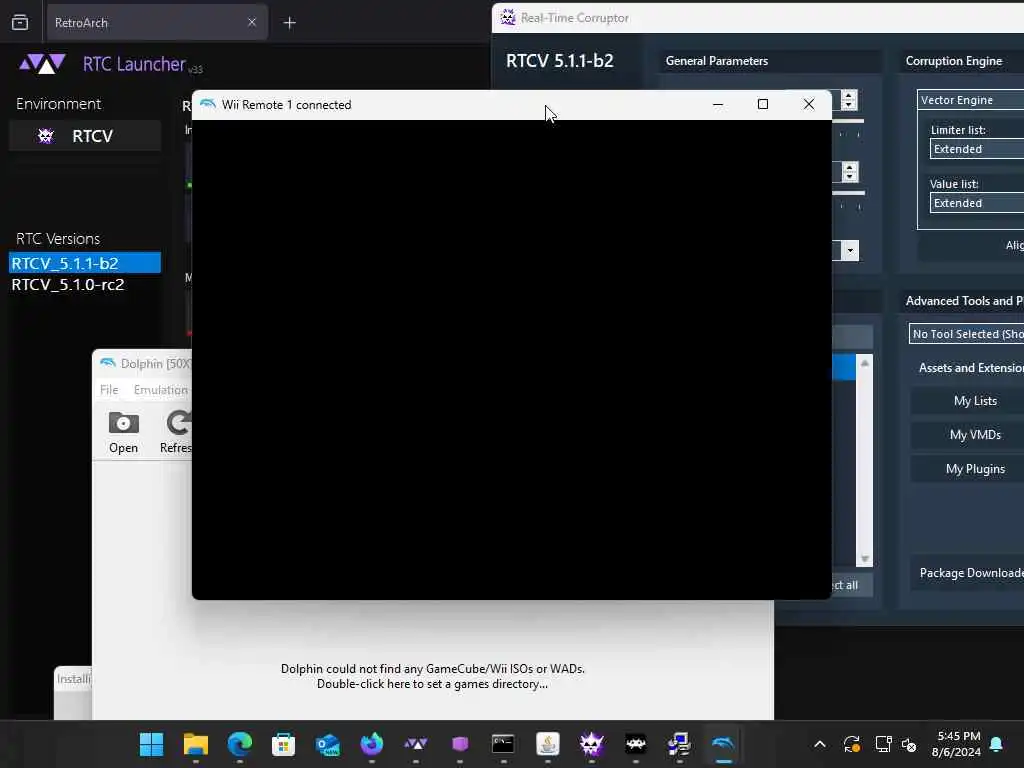
Task: Switch to Dolphin emulator in the taskbar
Action: click(723, 744)
